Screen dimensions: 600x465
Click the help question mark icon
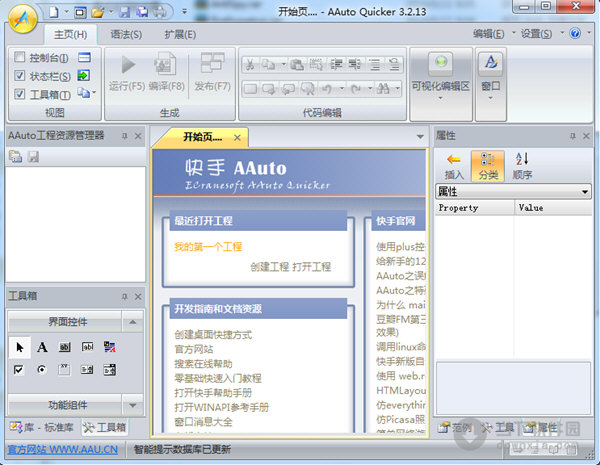point(575,34)
